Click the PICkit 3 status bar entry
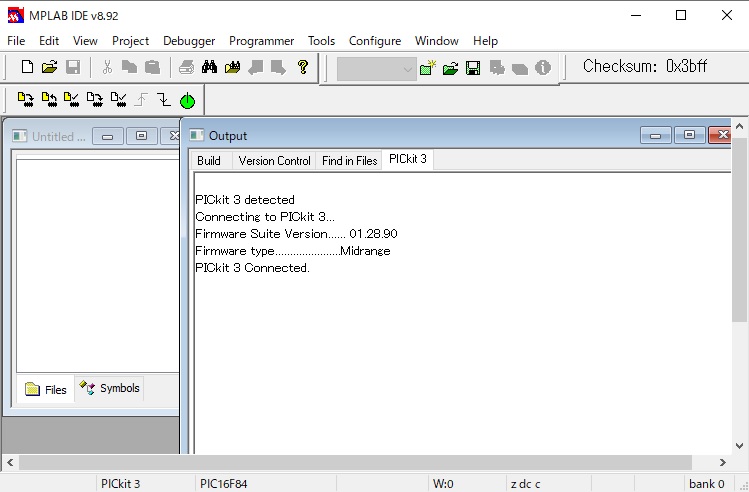This screenshot has height=492, width=749. click(121, 484)
